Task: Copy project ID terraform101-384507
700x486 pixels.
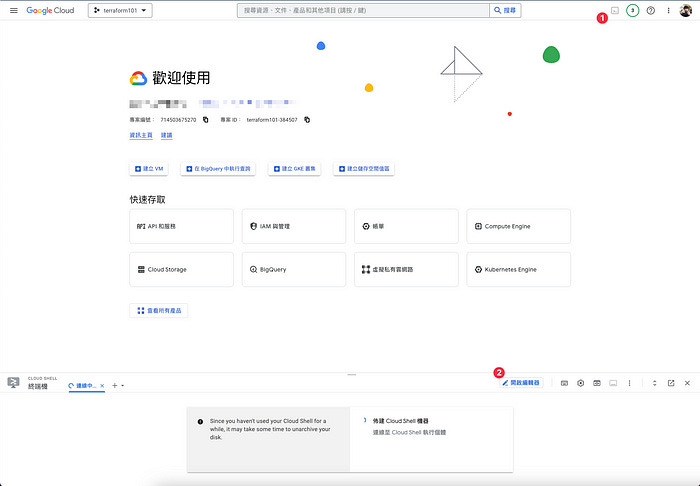Action: (307, 120)
